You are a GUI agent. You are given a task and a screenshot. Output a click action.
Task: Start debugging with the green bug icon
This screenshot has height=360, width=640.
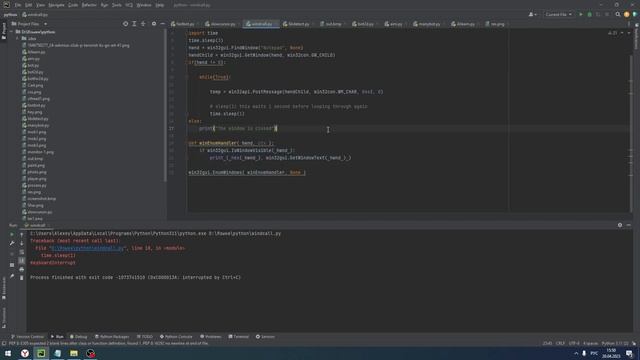(x=589, y=14)
